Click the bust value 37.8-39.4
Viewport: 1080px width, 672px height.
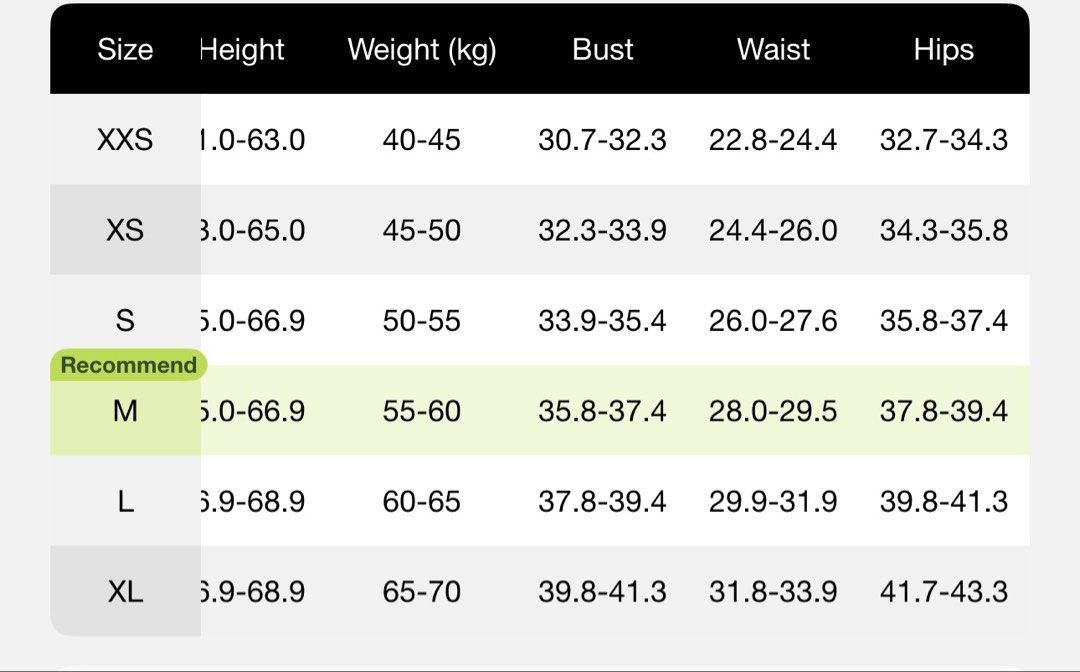coord(602,501)
